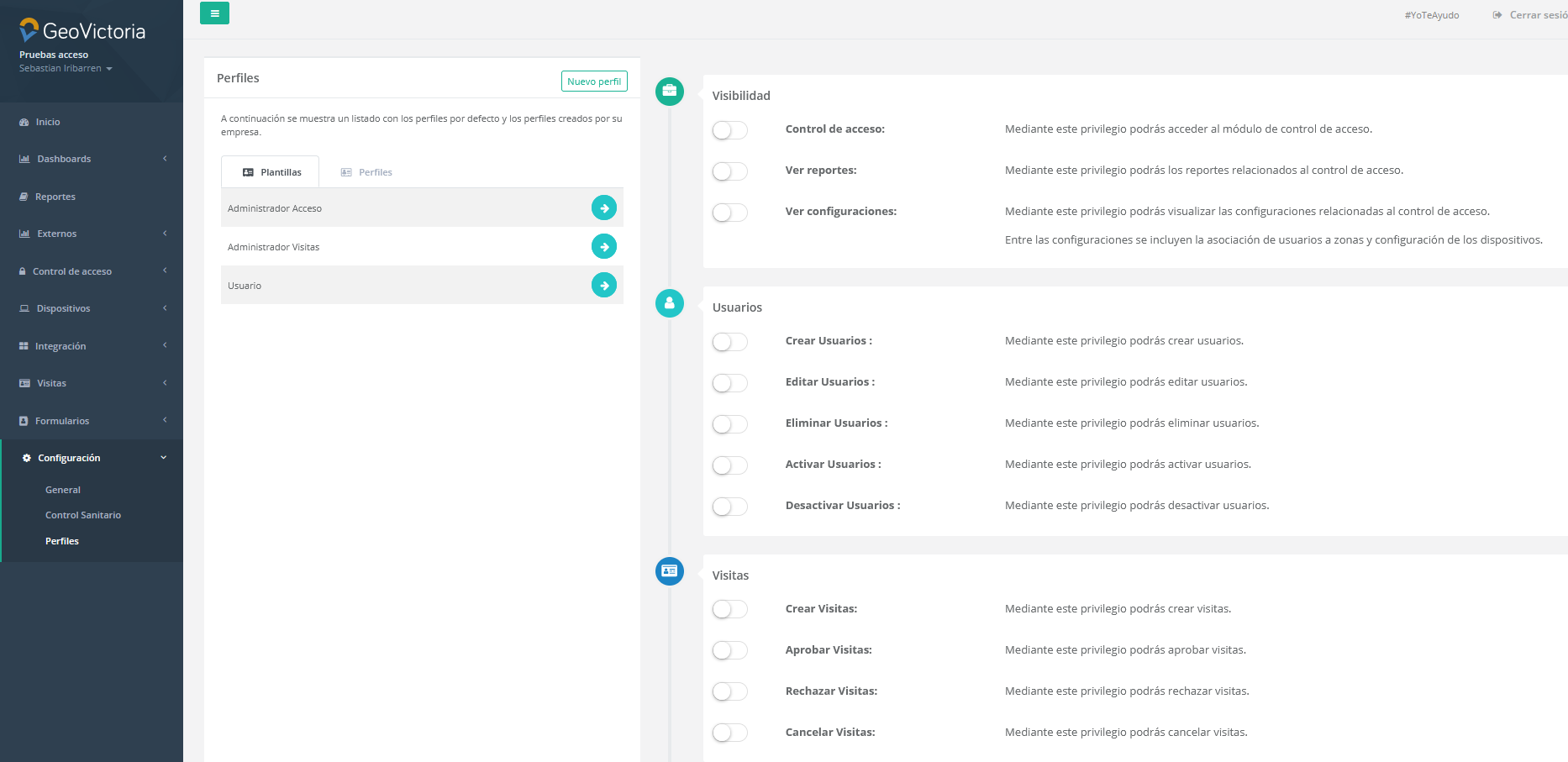Viewport: 1568px width, 762px height.
Task: Click arrow icon for Administrador Visitas
Action: [x=603, y=246]
